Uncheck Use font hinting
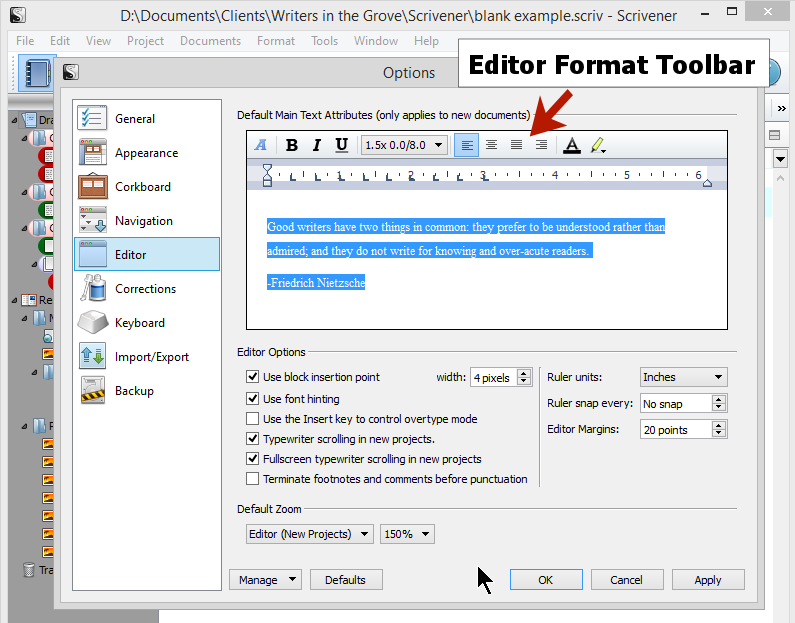Viewport: 795px width, 623px height. (253, 399)
